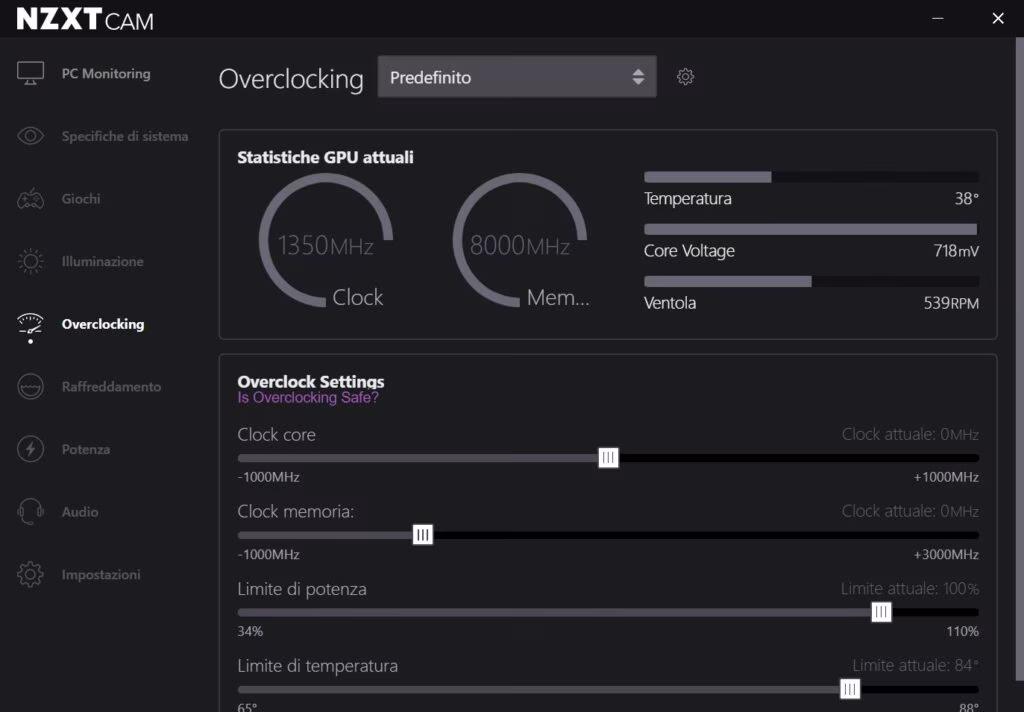Viewport: 1024px width, 712px height.
Task: Click the Limite di temperatura slider handle
Action: tap(849, 688)
